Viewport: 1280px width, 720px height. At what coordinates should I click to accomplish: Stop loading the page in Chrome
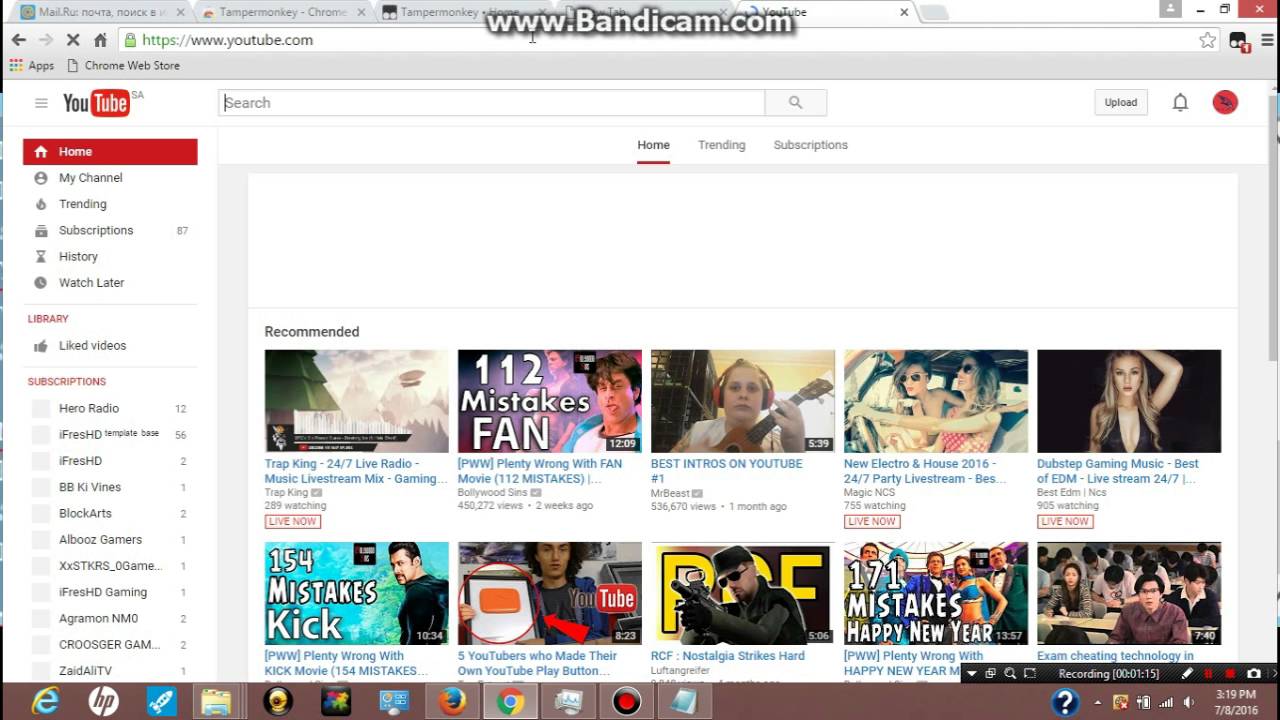point(72,40)
